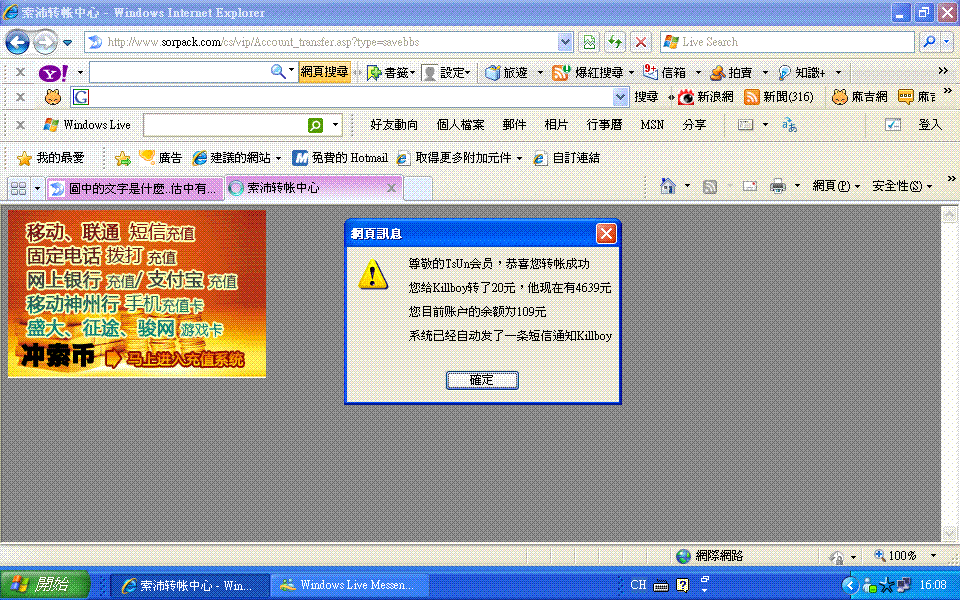Viewport: 960px width, 600px height.
Task: Expand the address bar URL dropdown
Action: pyautogui.click(x=565, y=42)
